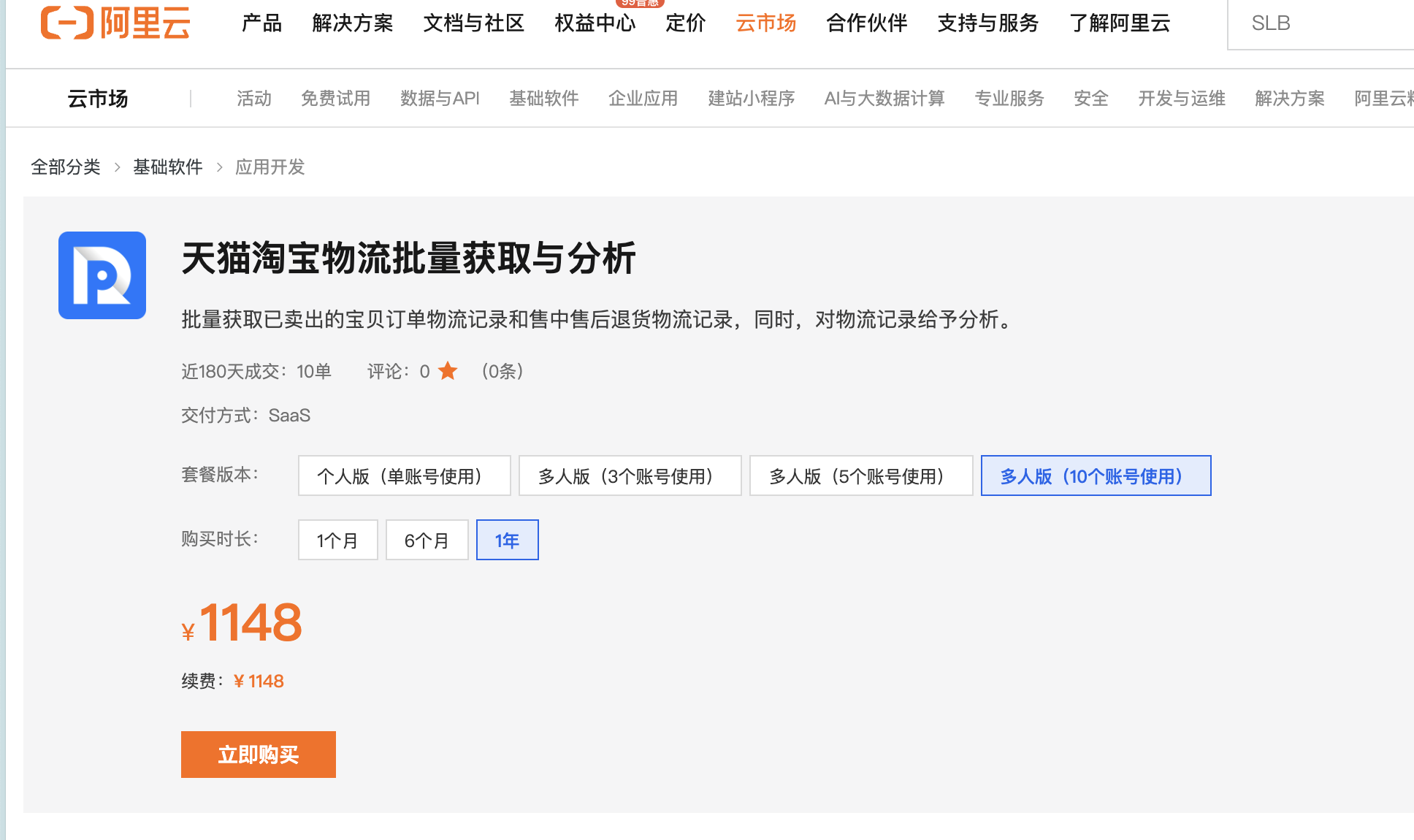The image size is (1414, 840).
Task: Click 应用开发 in the breadcrumb
Action: point(270,167)
